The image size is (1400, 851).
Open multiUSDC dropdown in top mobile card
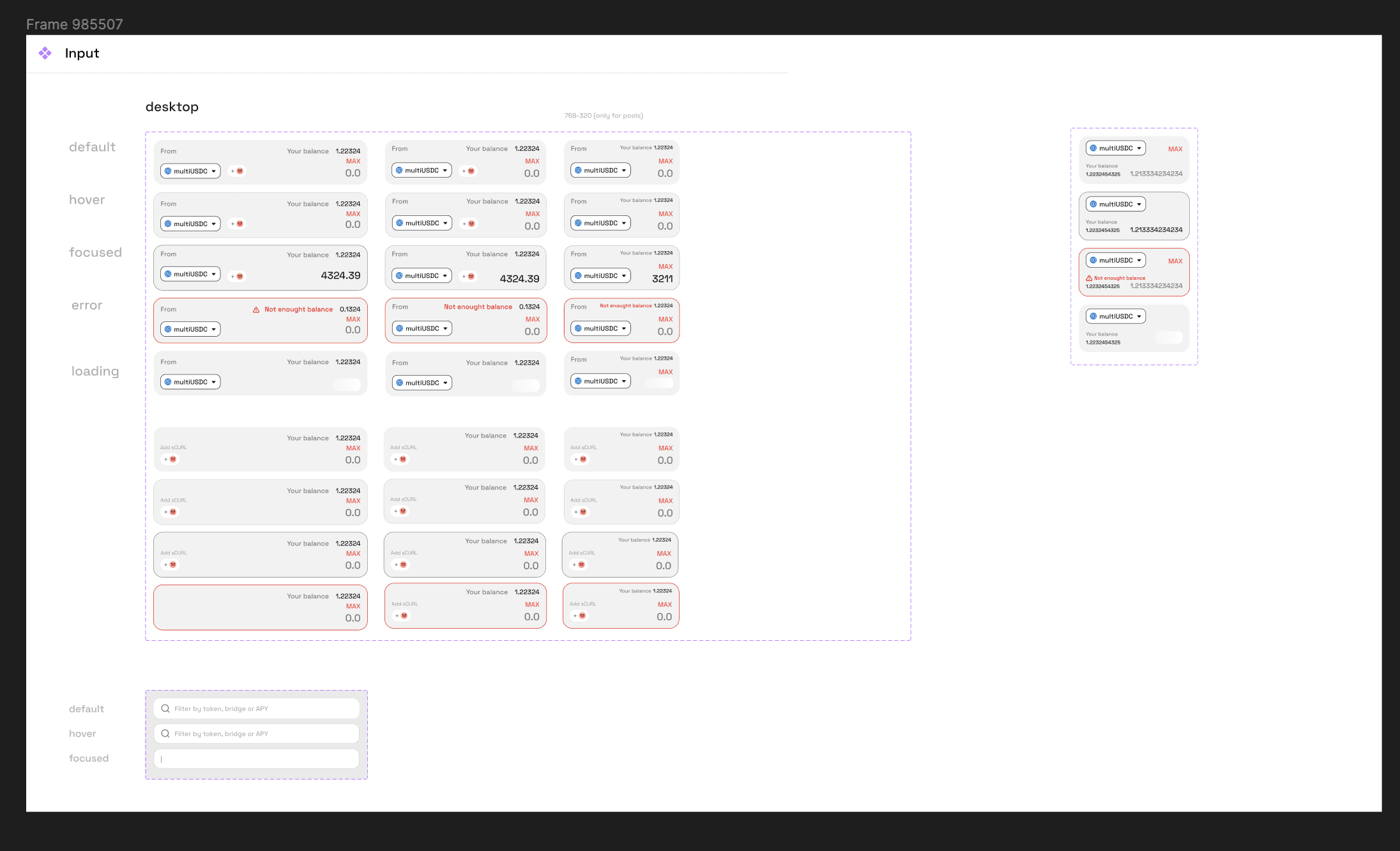click(1115, 148)
